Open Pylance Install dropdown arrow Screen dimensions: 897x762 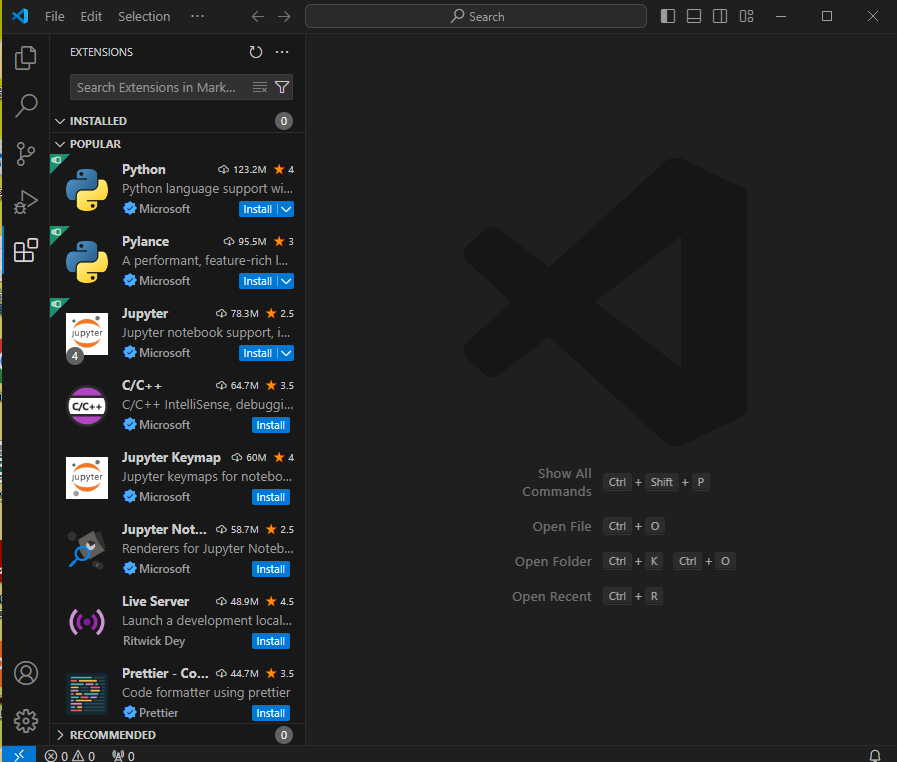[286, 281]
